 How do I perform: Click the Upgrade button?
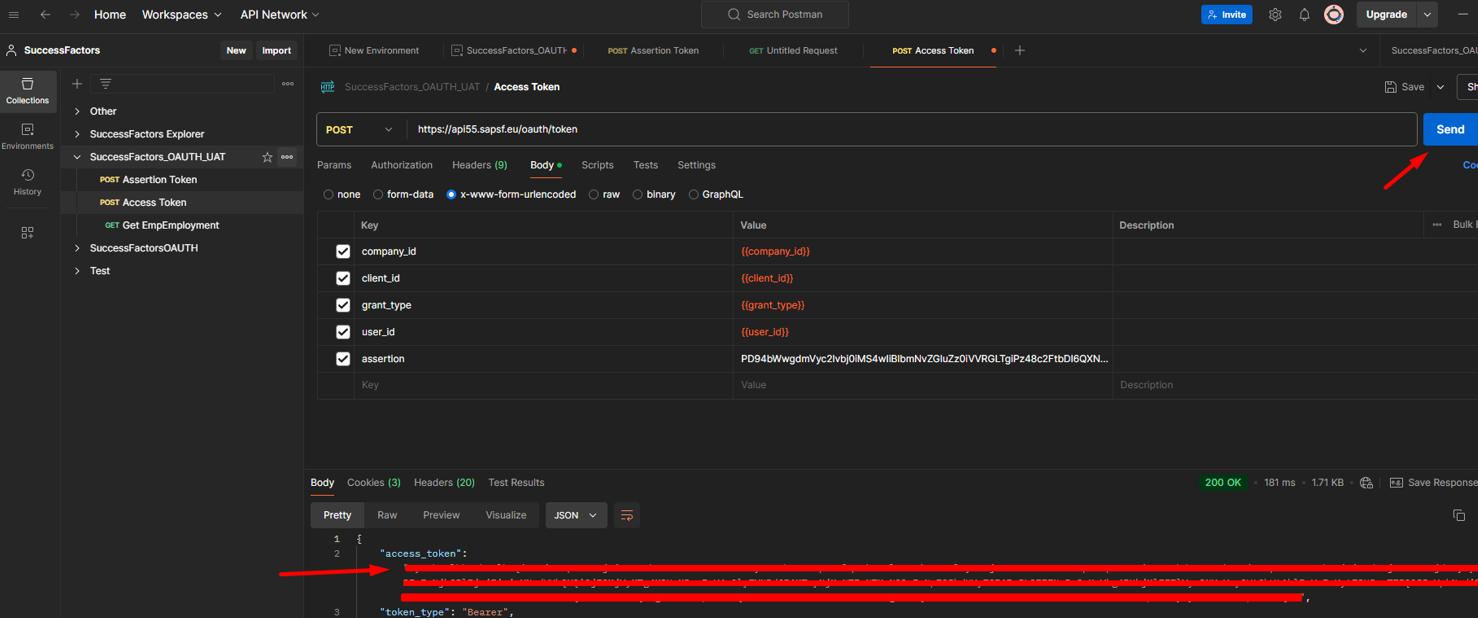[1386, 15]
